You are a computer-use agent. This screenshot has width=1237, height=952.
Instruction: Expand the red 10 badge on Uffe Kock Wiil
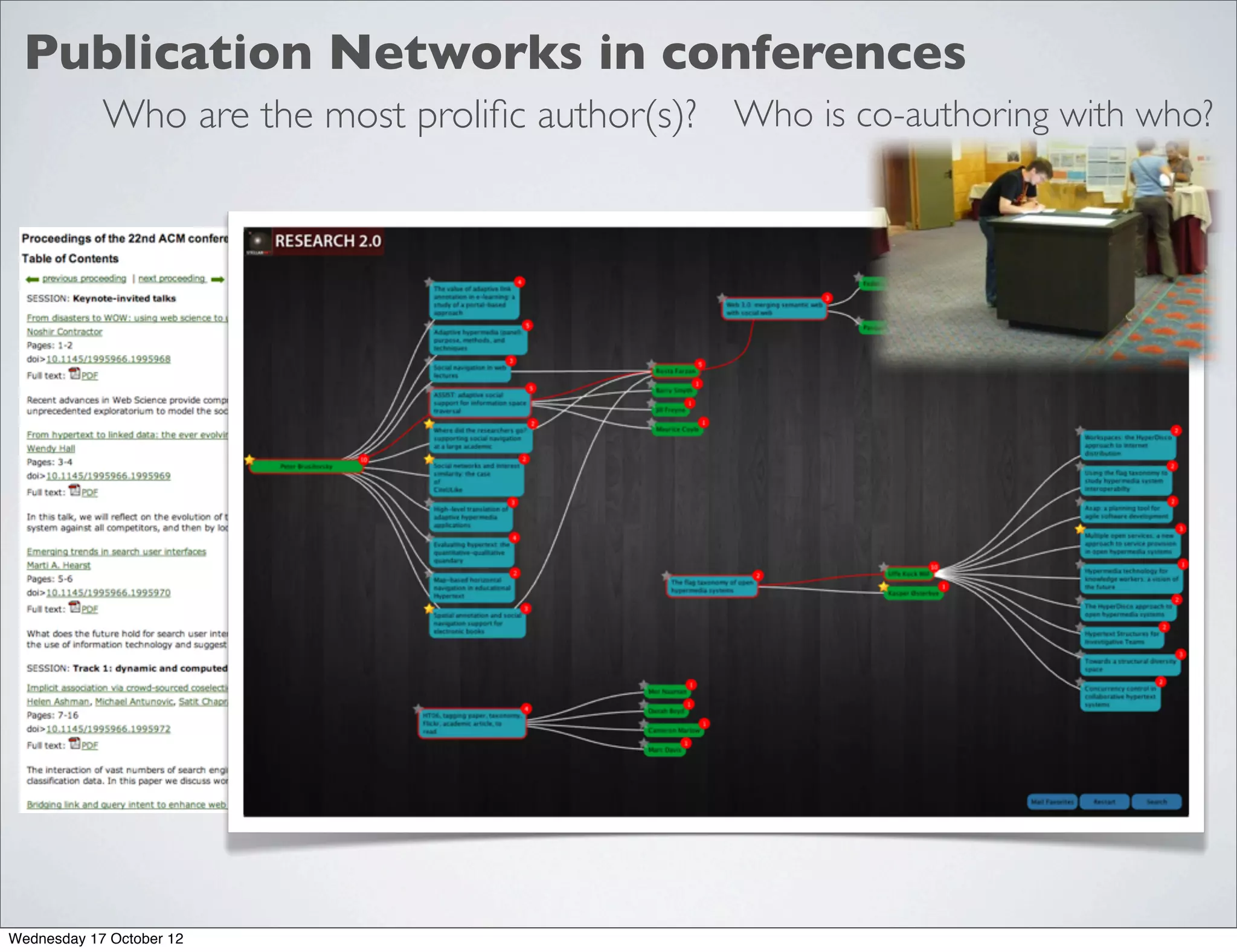pos(934,567)
